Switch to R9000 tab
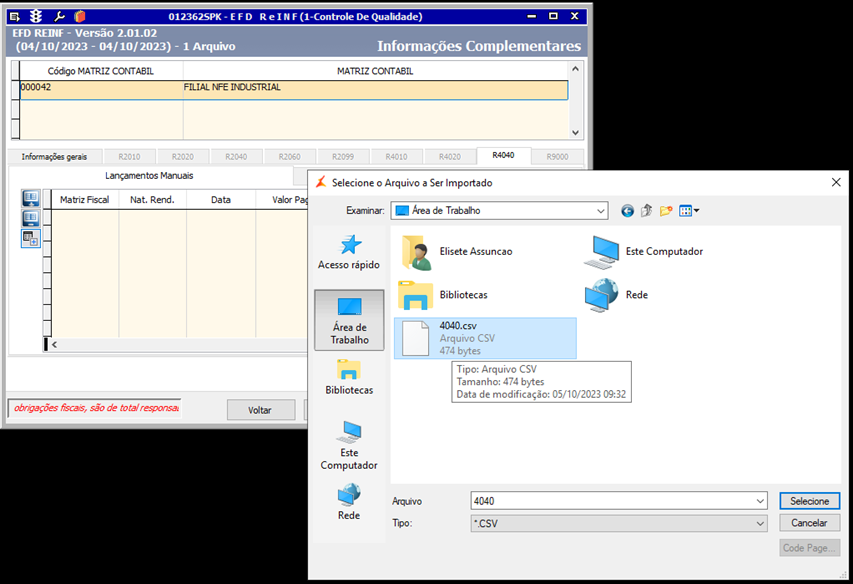 pos(558,157)
